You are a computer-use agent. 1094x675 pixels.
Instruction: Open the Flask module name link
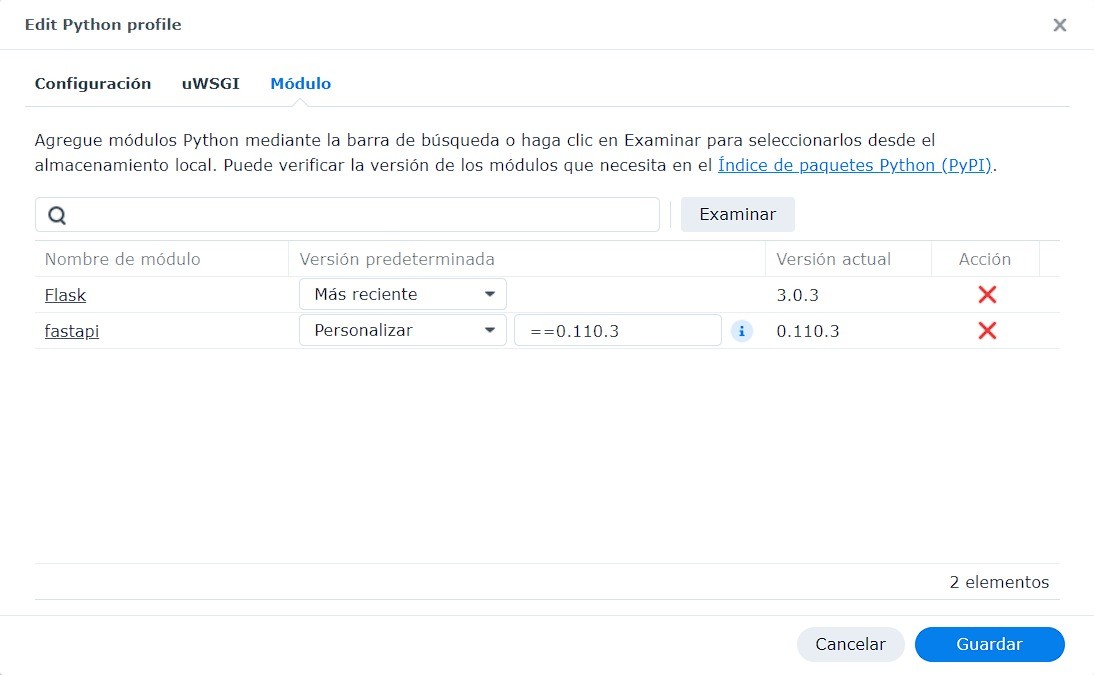pos(65,295)
